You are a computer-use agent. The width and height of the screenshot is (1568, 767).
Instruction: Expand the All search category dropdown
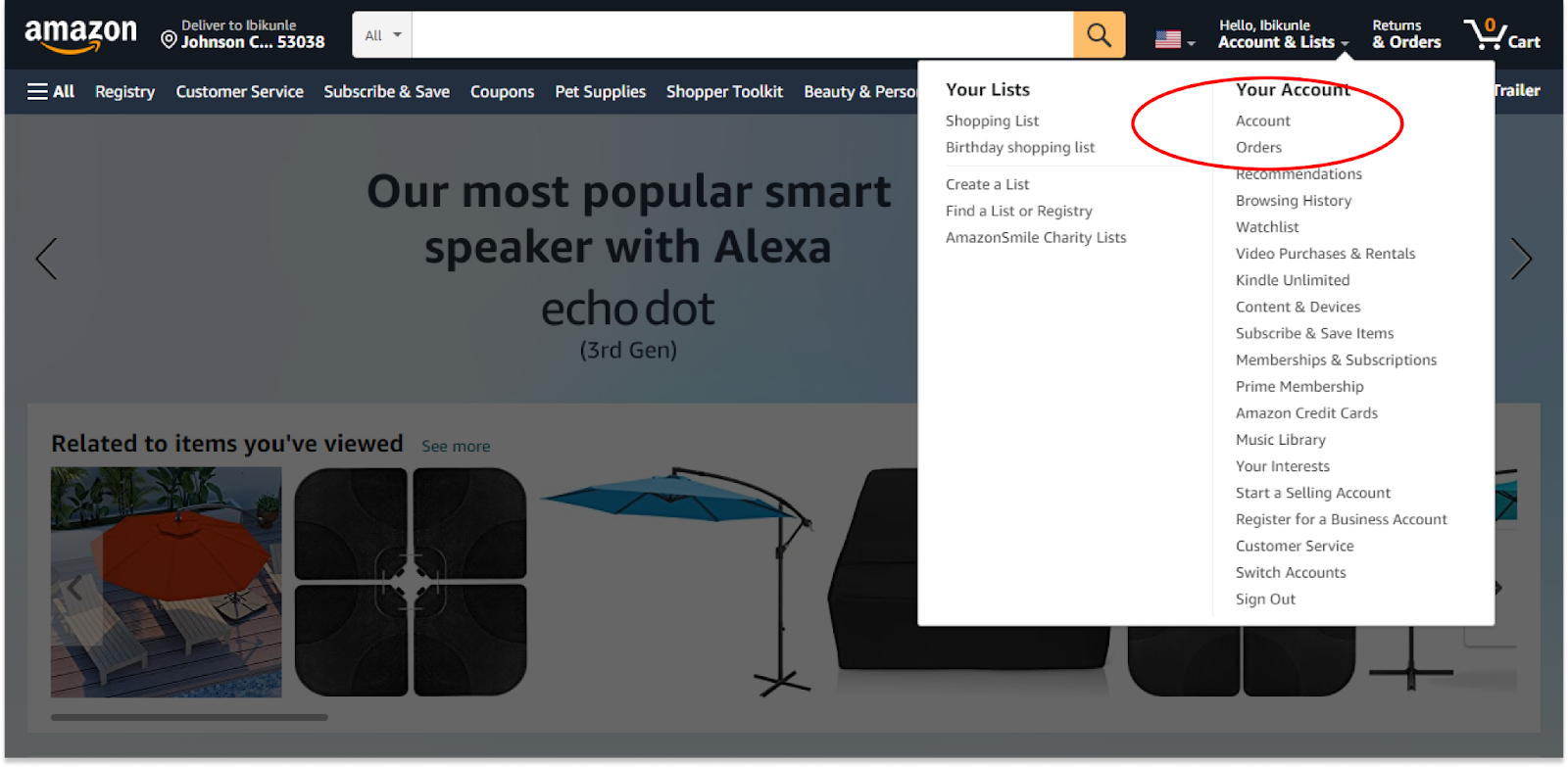382,35
